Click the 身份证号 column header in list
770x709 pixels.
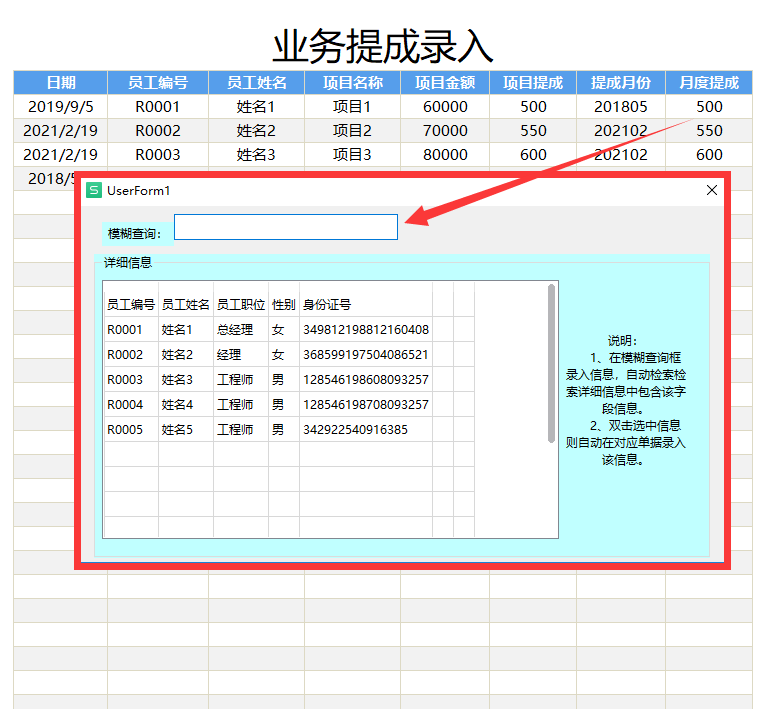(x=327, y=304)
